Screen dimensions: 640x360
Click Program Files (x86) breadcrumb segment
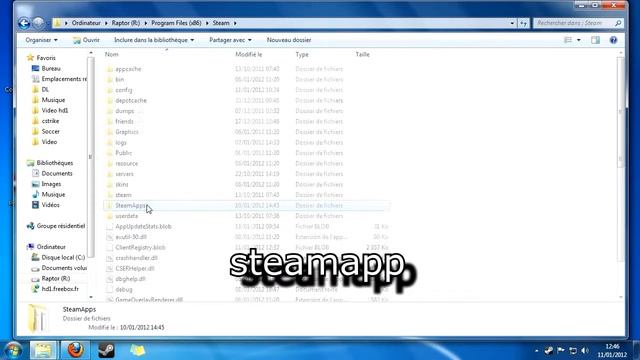176,23
